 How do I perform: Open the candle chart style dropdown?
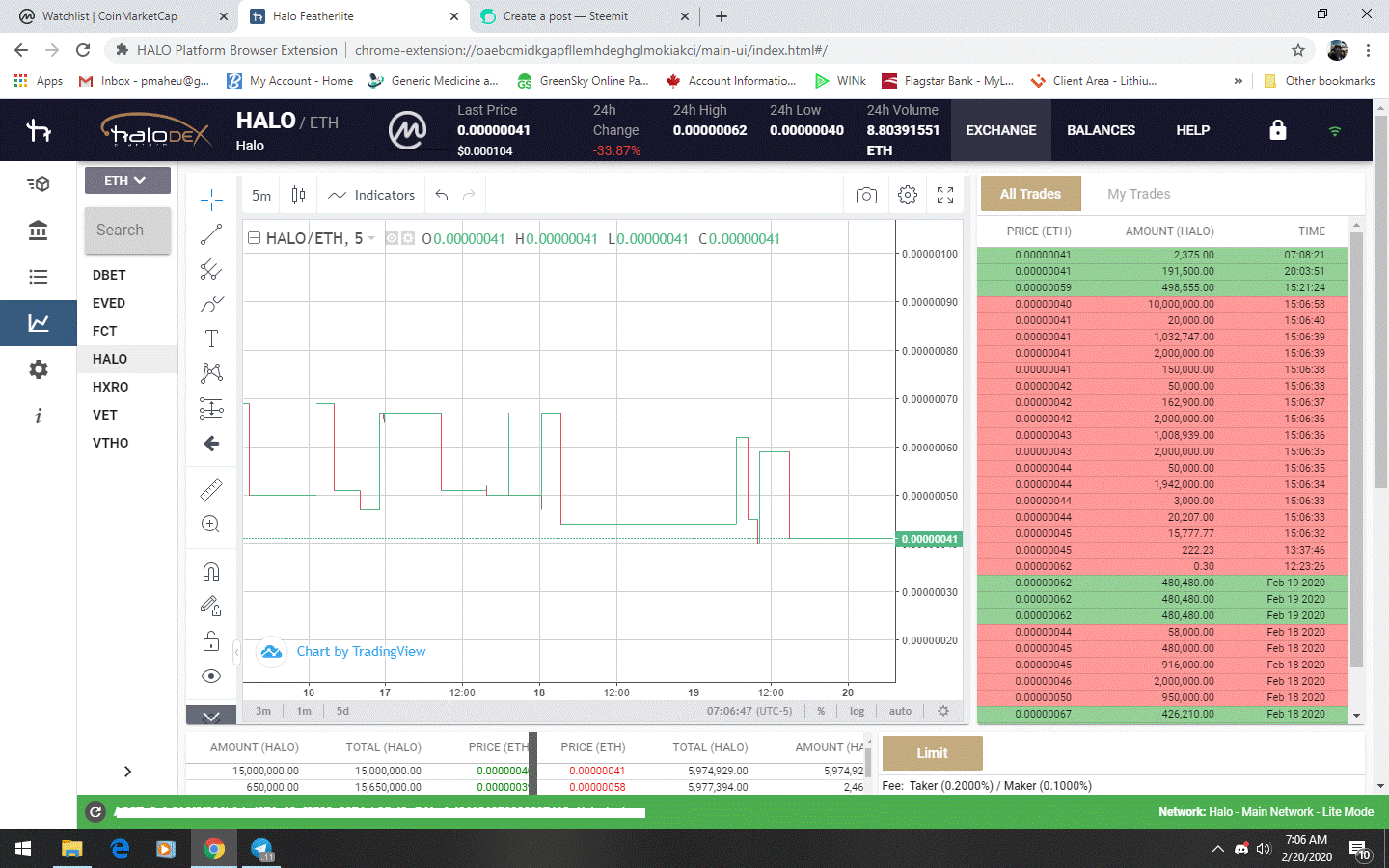point(299,195)
